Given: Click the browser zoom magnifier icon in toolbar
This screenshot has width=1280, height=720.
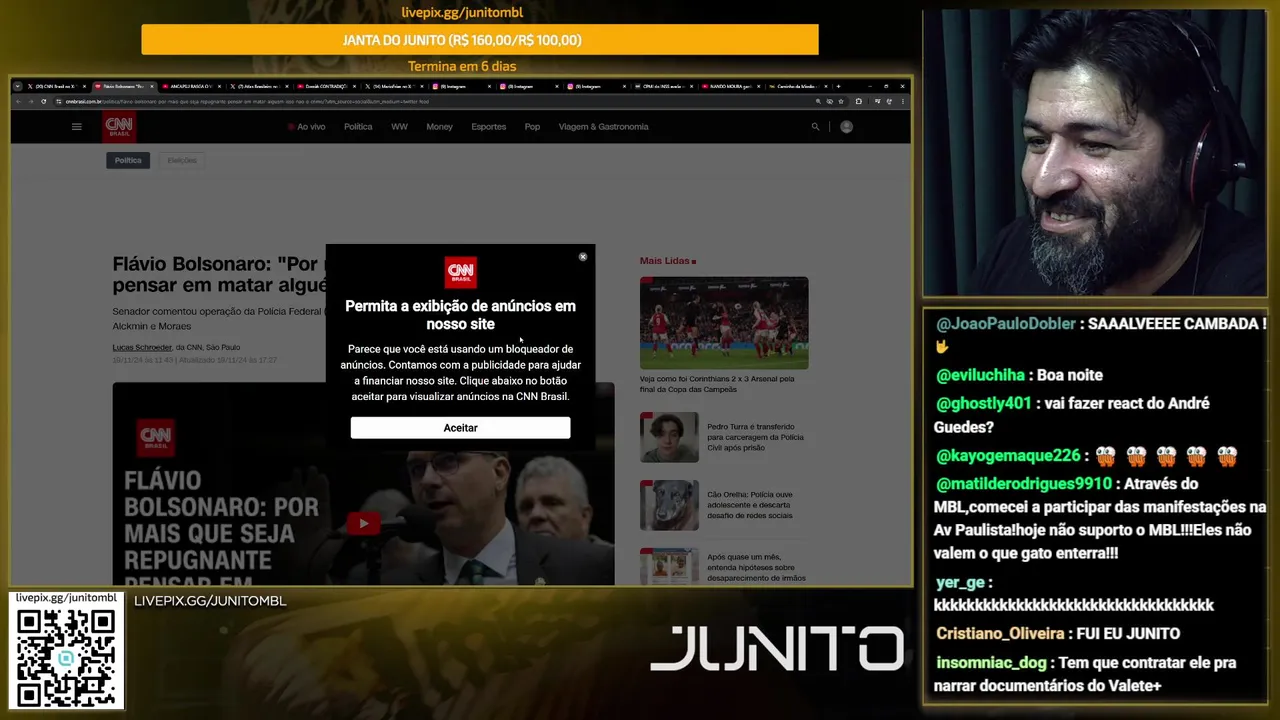Looking at the screenshot, I should (818, 101).
